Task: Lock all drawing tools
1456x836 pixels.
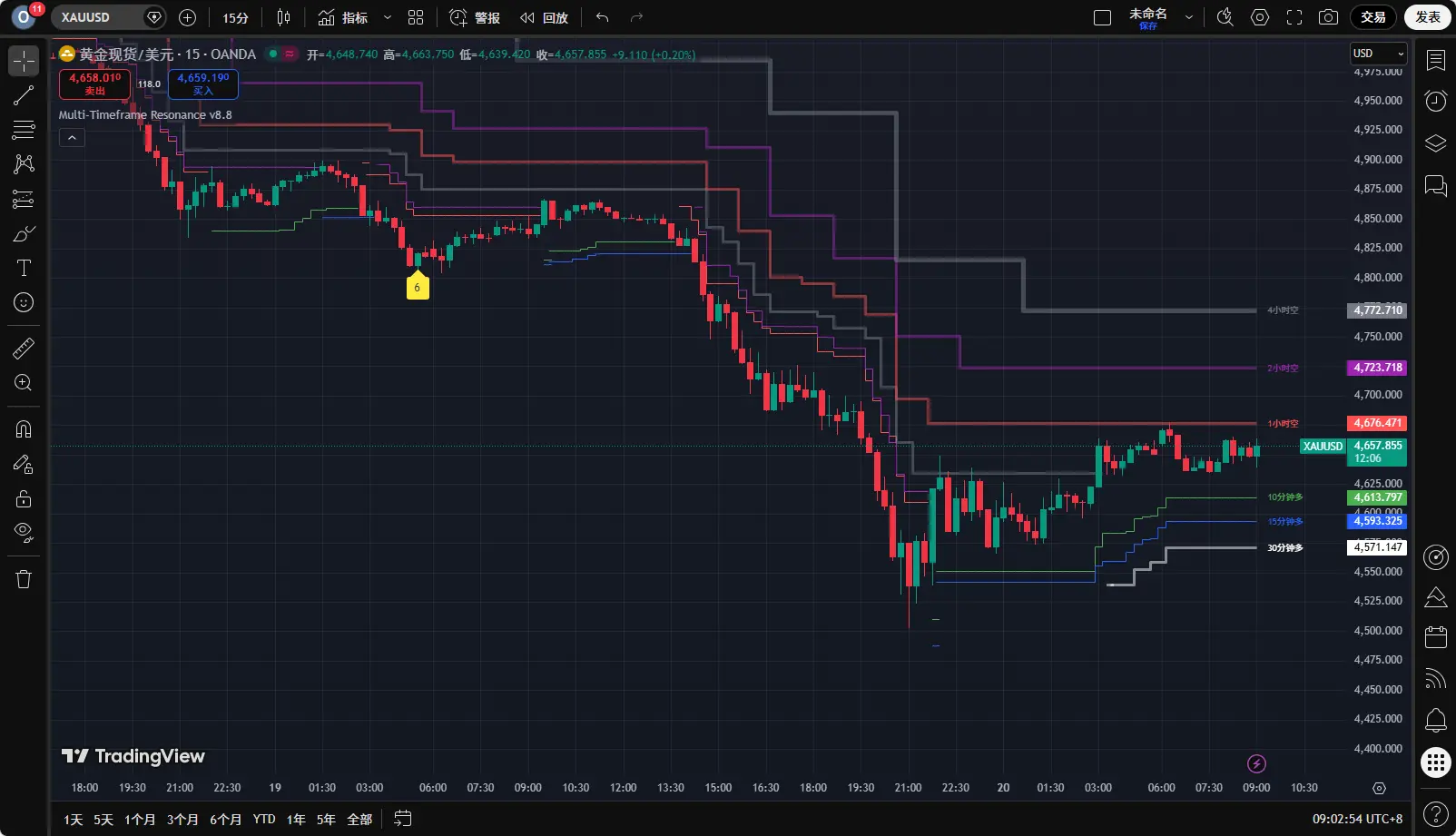Action: [x=24, y=498]
